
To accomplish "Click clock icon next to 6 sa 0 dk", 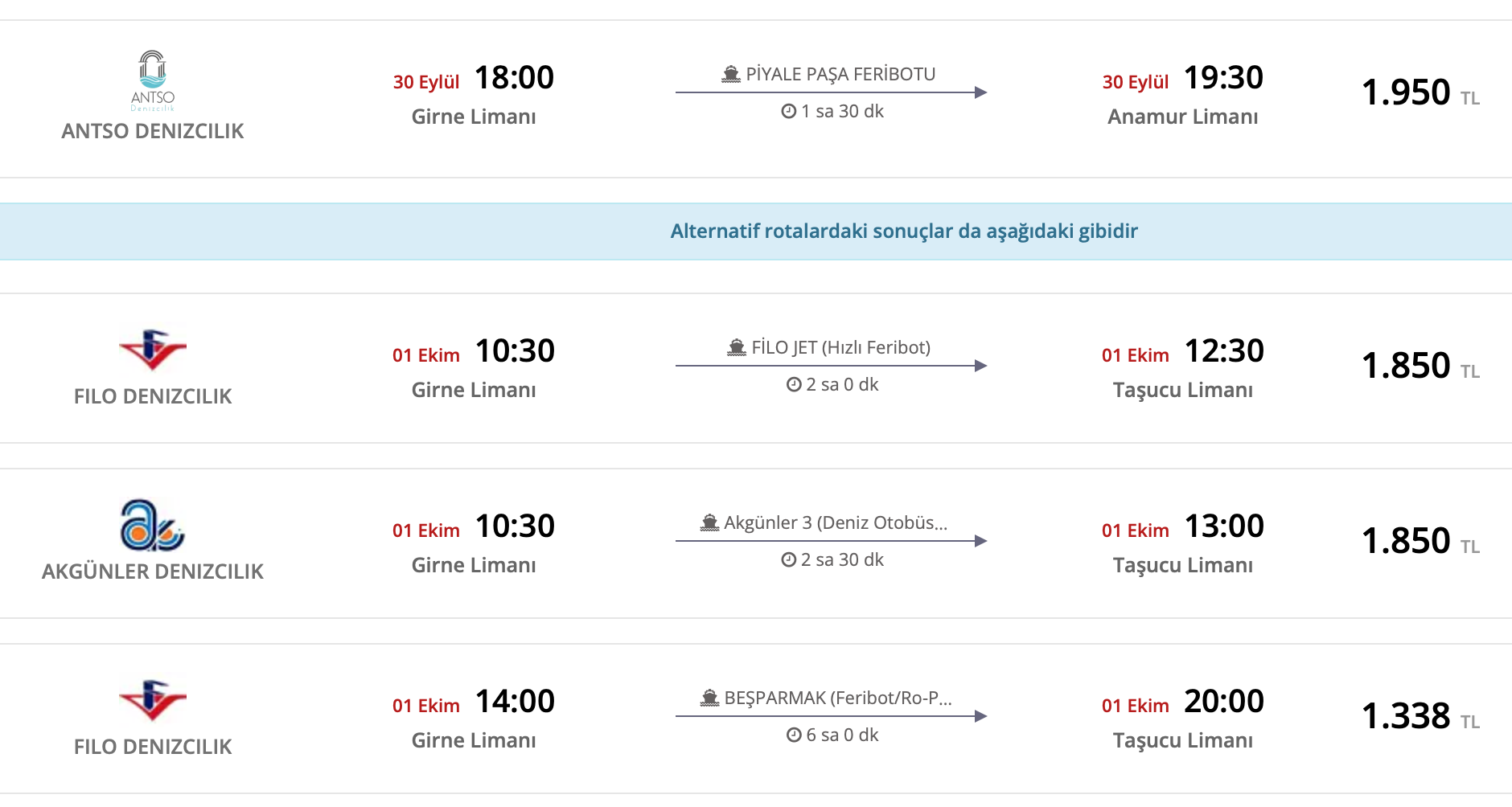I will click(794, 735).
